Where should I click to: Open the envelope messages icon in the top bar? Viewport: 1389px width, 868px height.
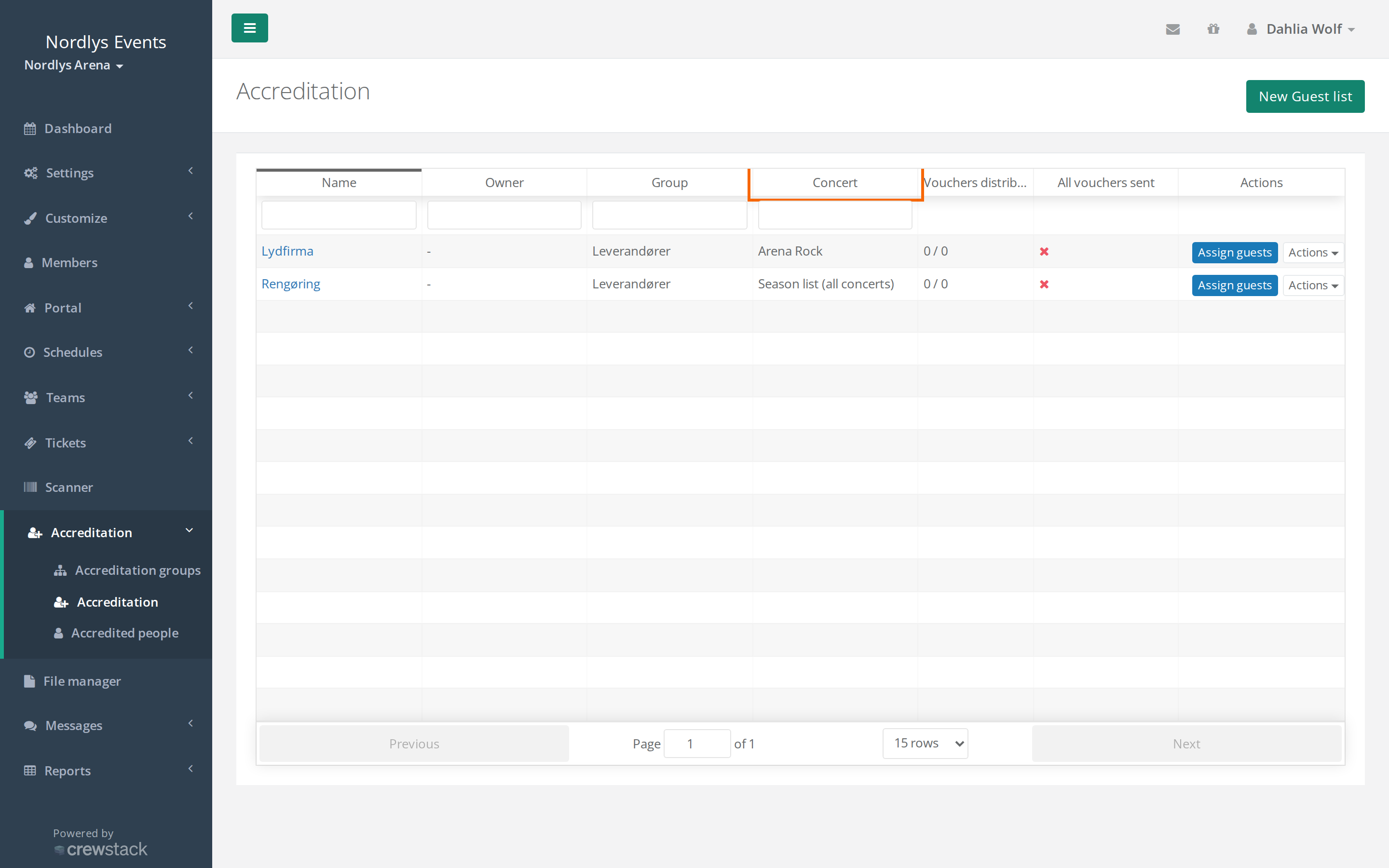point(1172,29)
